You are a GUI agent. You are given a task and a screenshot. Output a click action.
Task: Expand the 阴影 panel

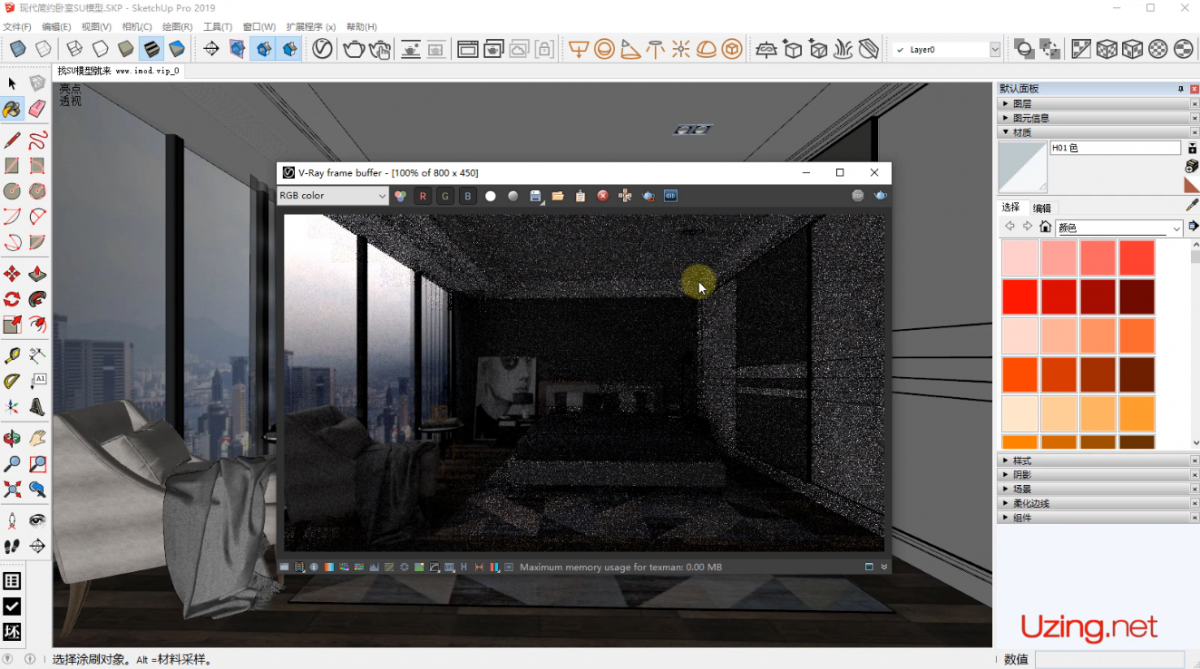(1094, 475)
